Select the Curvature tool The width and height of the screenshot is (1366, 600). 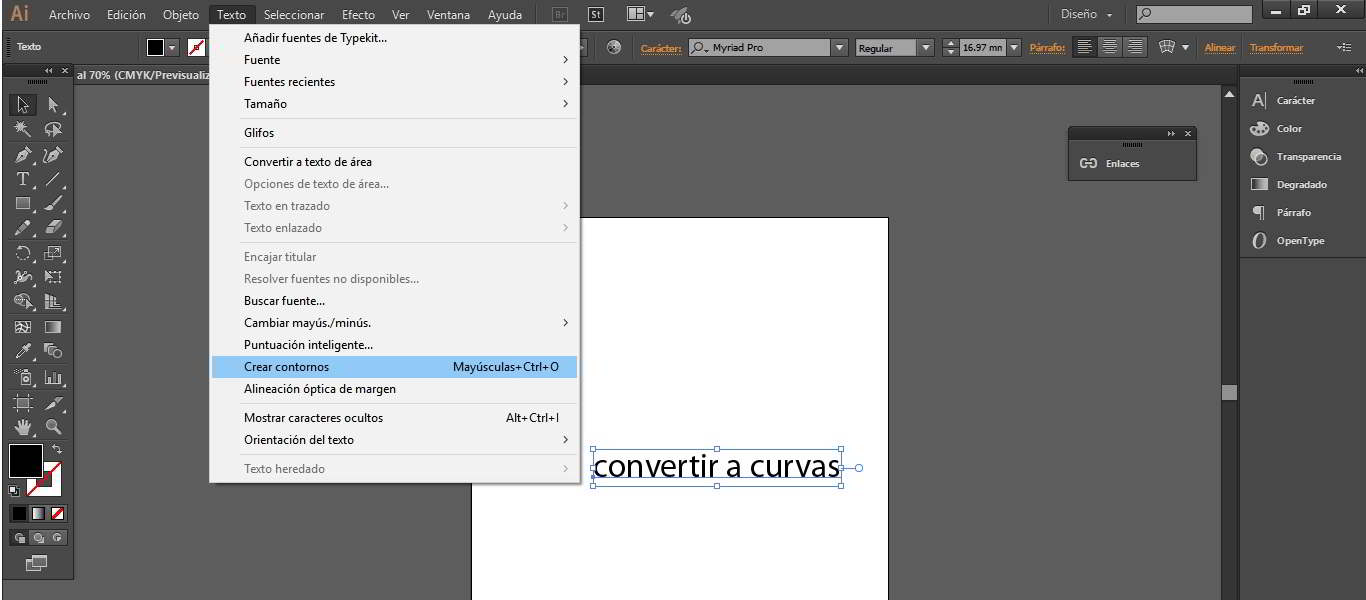point(53,155)
